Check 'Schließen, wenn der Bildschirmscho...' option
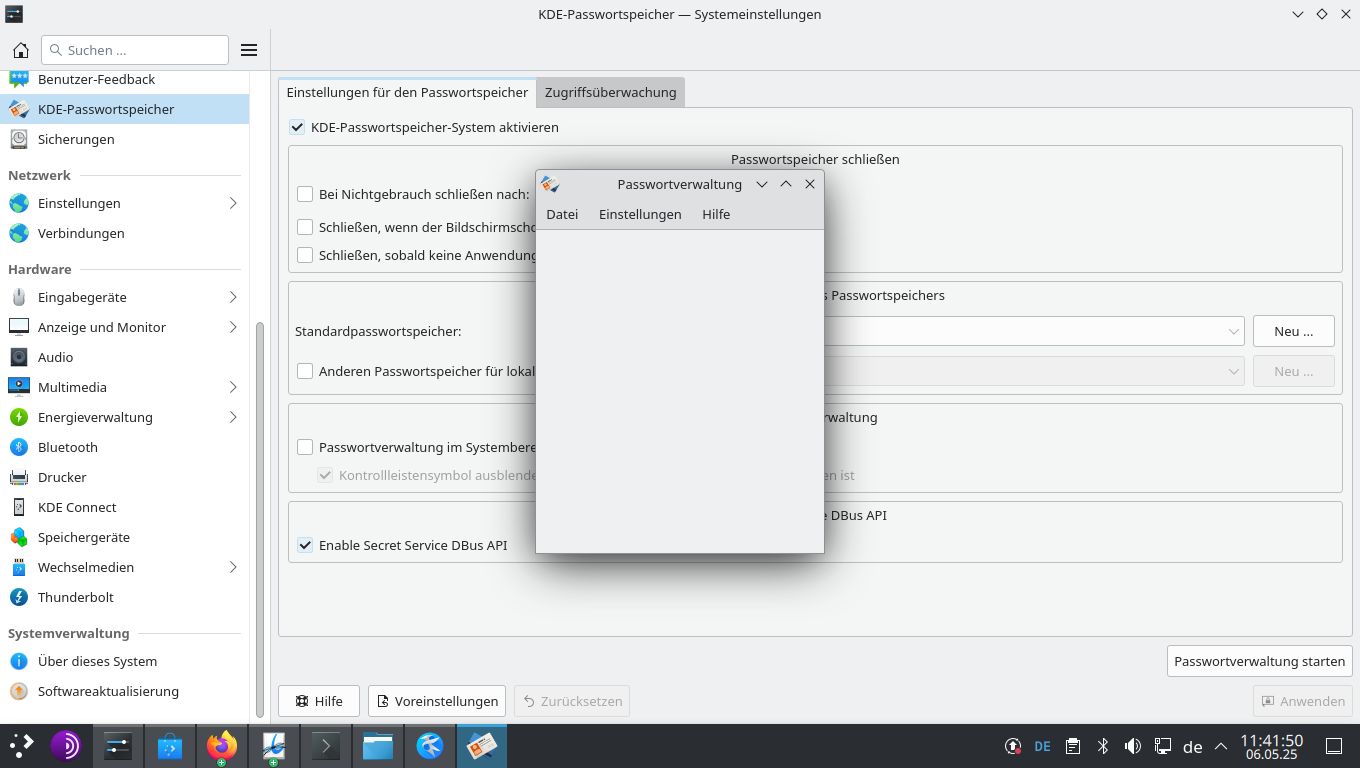 pos(305,226)
